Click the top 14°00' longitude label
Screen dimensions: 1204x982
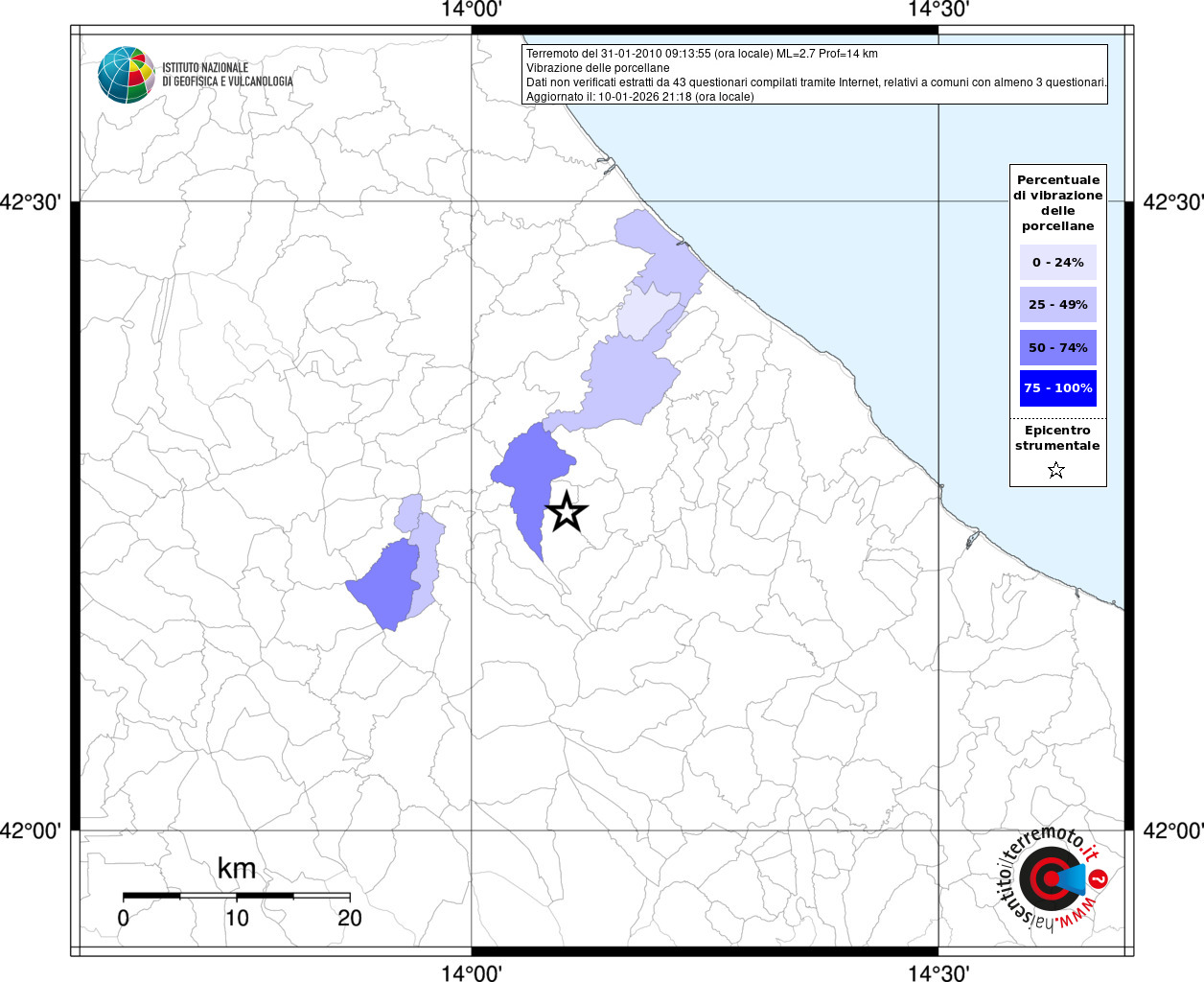[472, 11]
